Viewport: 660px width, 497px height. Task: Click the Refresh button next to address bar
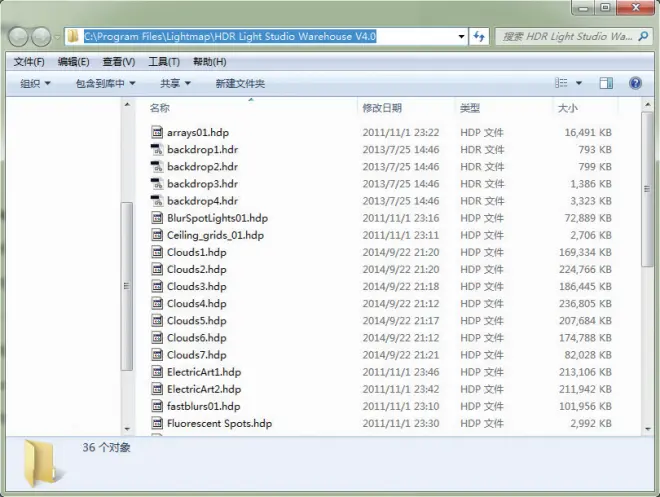[x=479, y=37]
